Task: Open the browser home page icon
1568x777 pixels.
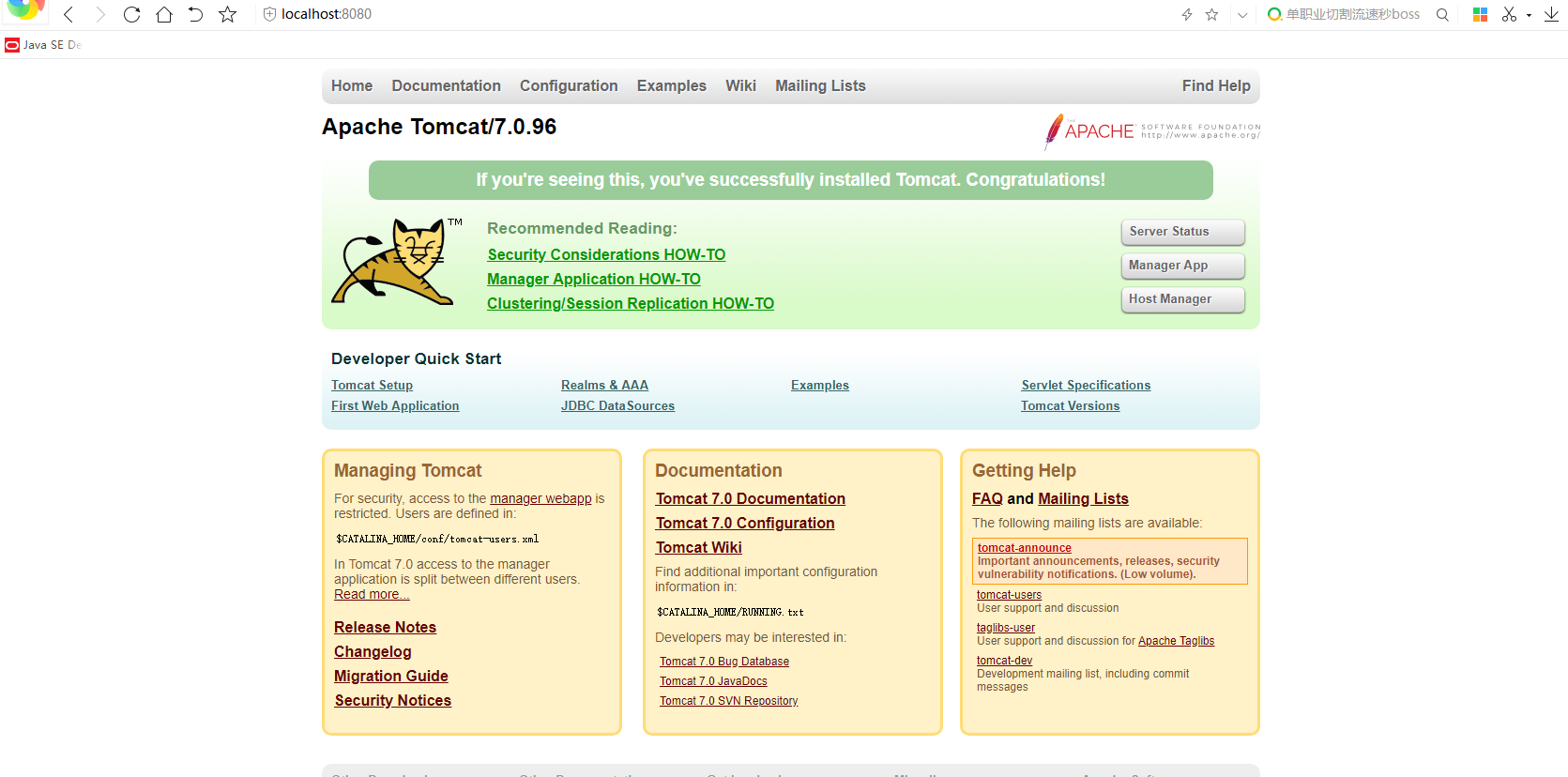Action: click(x=164, y=14)
